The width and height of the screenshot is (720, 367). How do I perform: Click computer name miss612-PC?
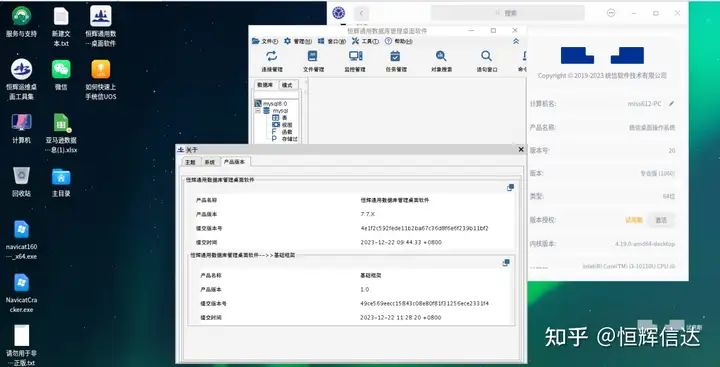644,104
